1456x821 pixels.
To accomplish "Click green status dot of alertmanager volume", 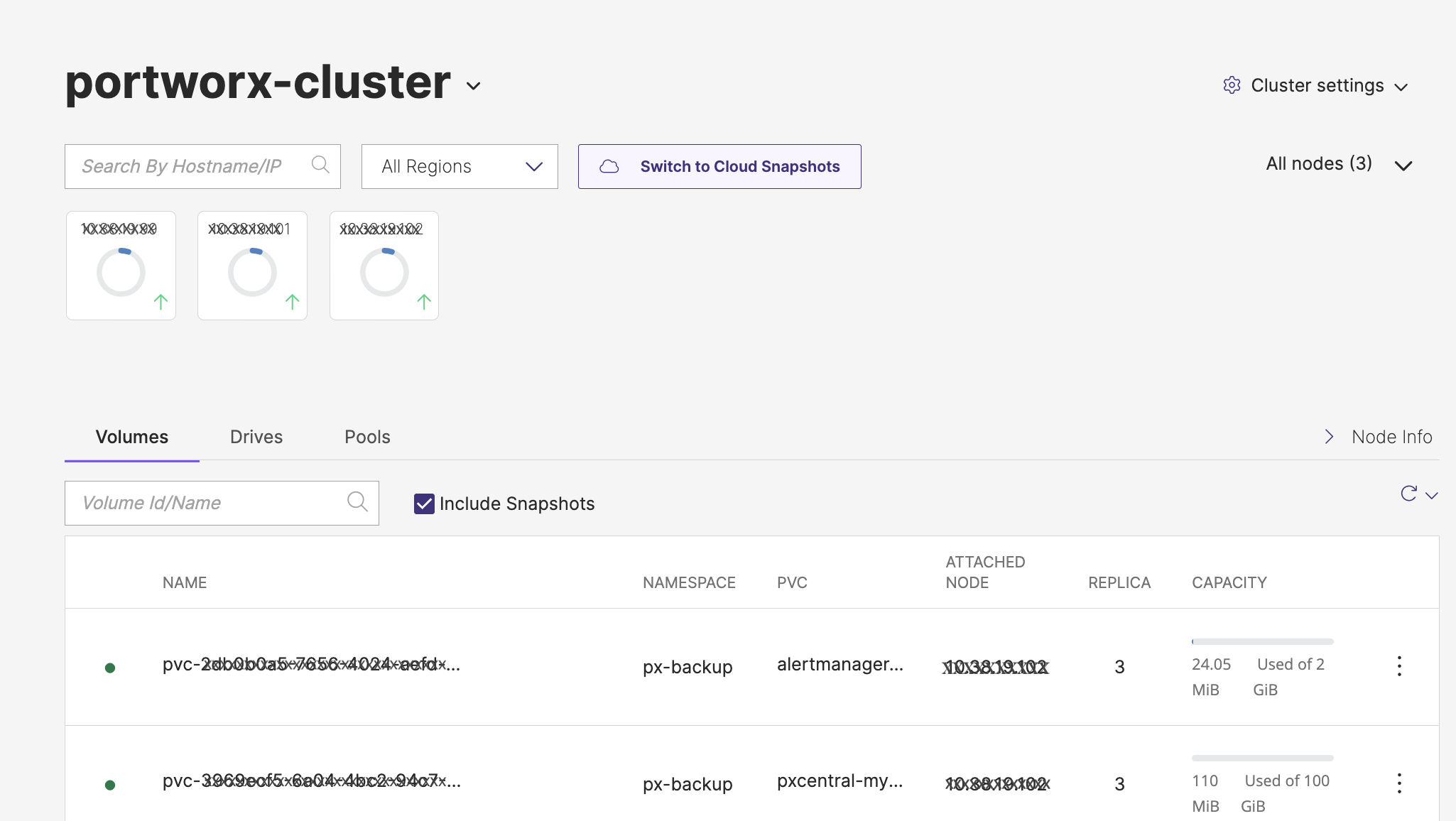I will pos(110,668).
